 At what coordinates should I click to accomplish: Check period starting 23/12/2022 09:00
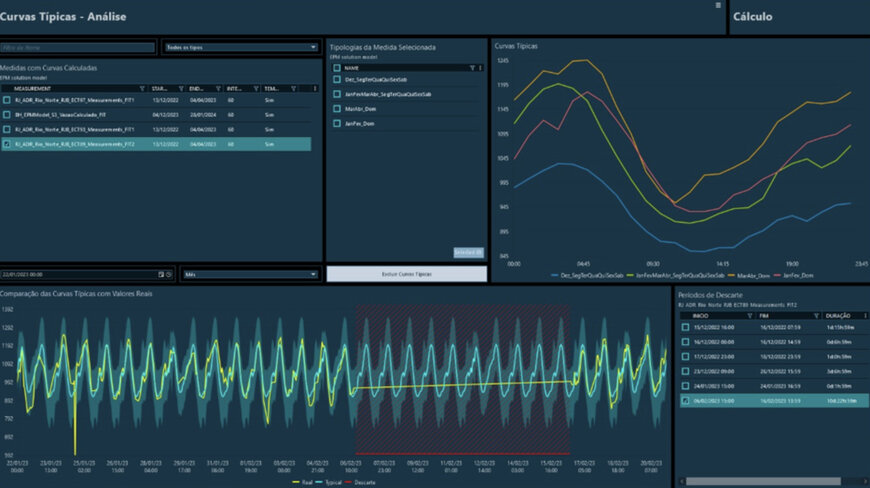[686, 371]
